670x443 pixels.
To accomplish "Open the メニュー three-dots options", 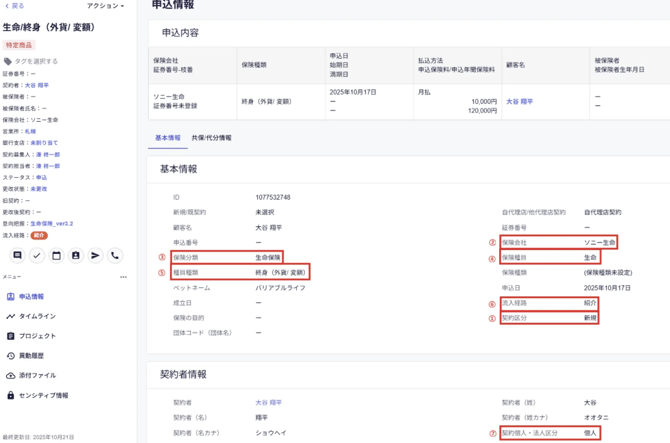I will click(124, 277).
